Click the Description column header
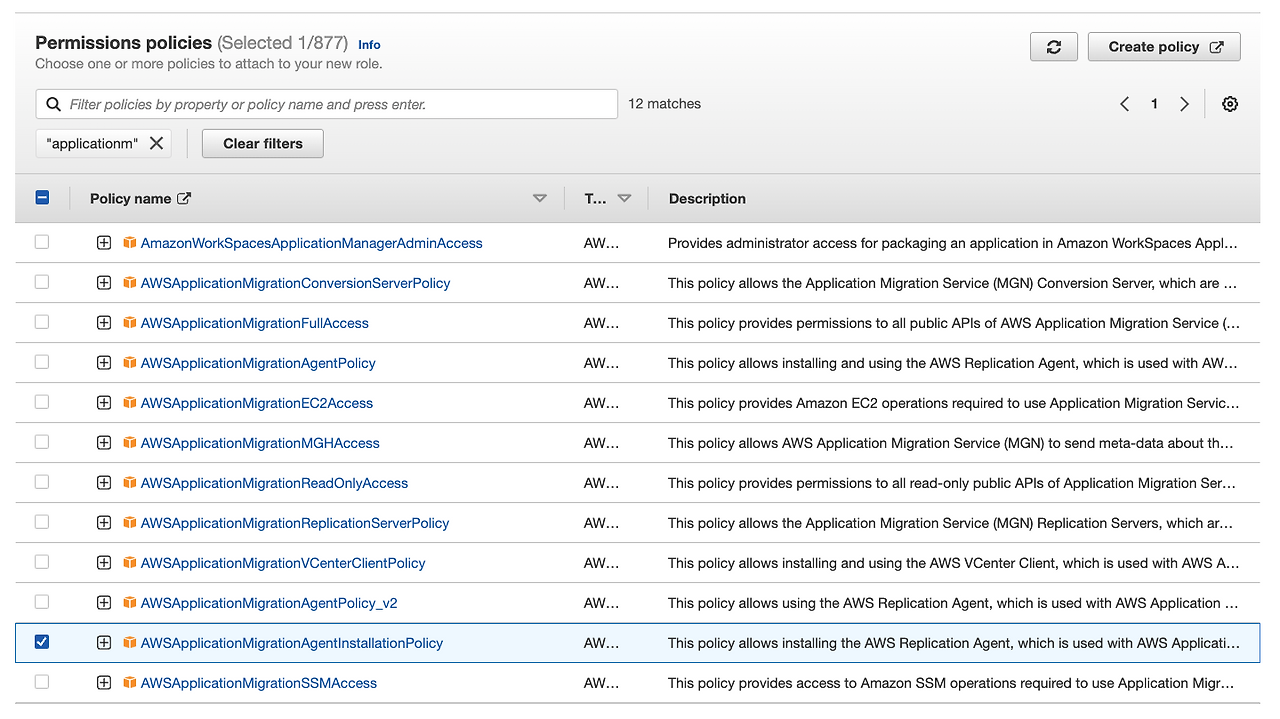Image resolution: width=1280 pixels, height=719 pixels. click(x=707, y=198)
